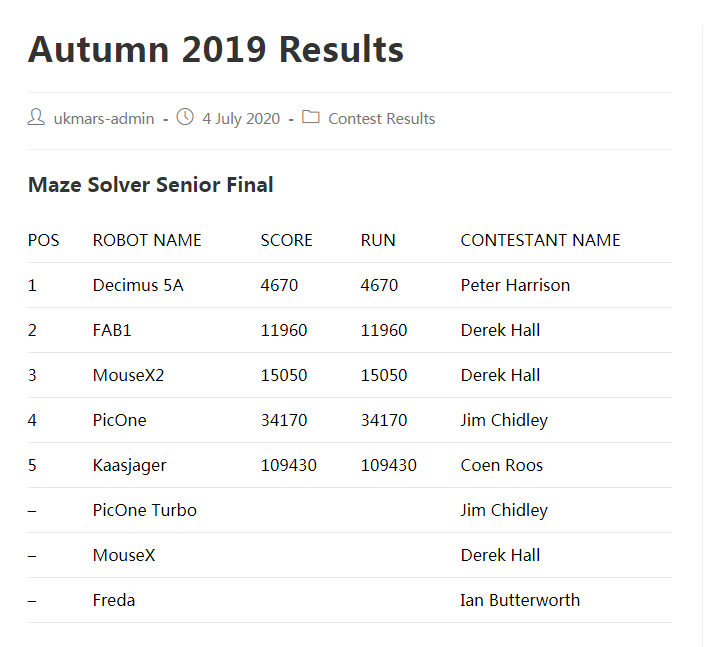The width and height of the screenshot is (706, 647).
Task: Select the PicOne Turbo row name
Action: coord(145,510)
